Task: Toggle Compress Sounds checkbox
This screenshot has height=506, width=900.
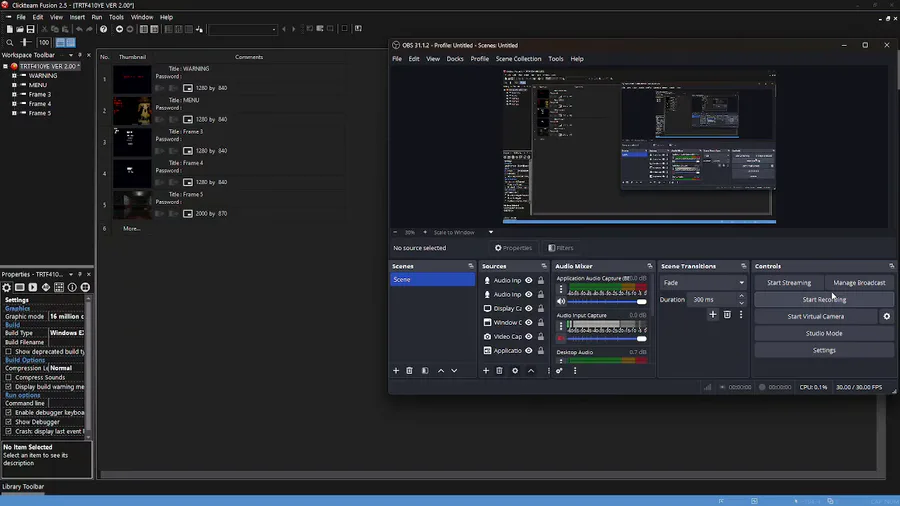Action: click(x=9, y=377)
